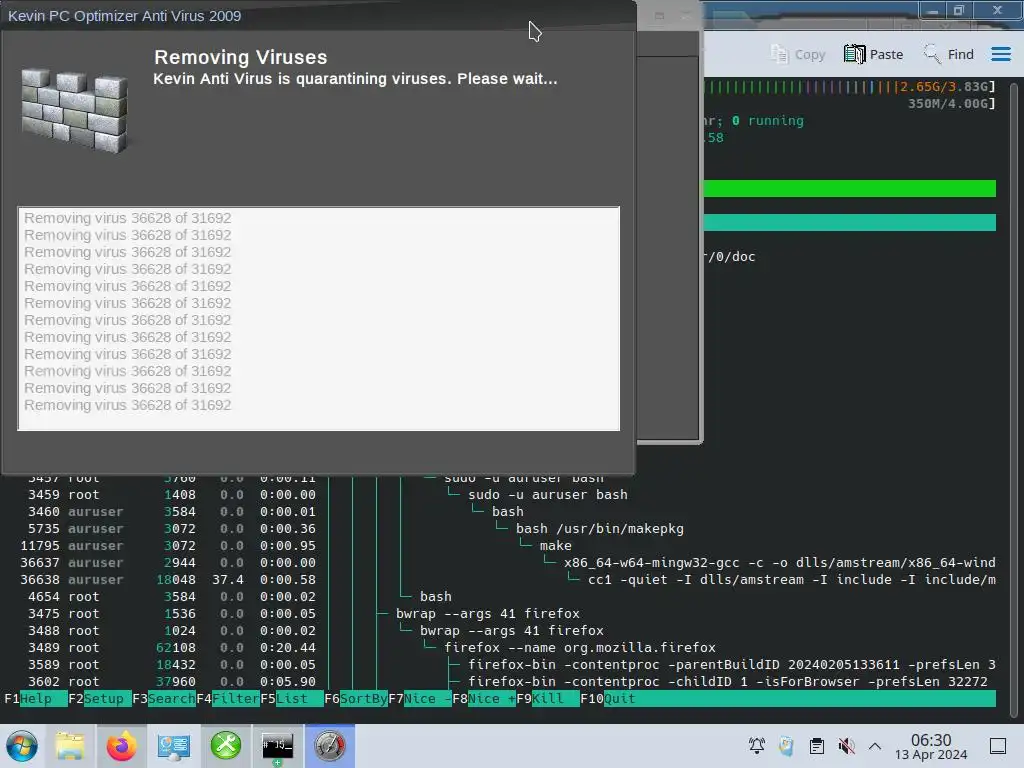Open the clock showing 06:30
The image size is (1024, 768).
[931, 746]
